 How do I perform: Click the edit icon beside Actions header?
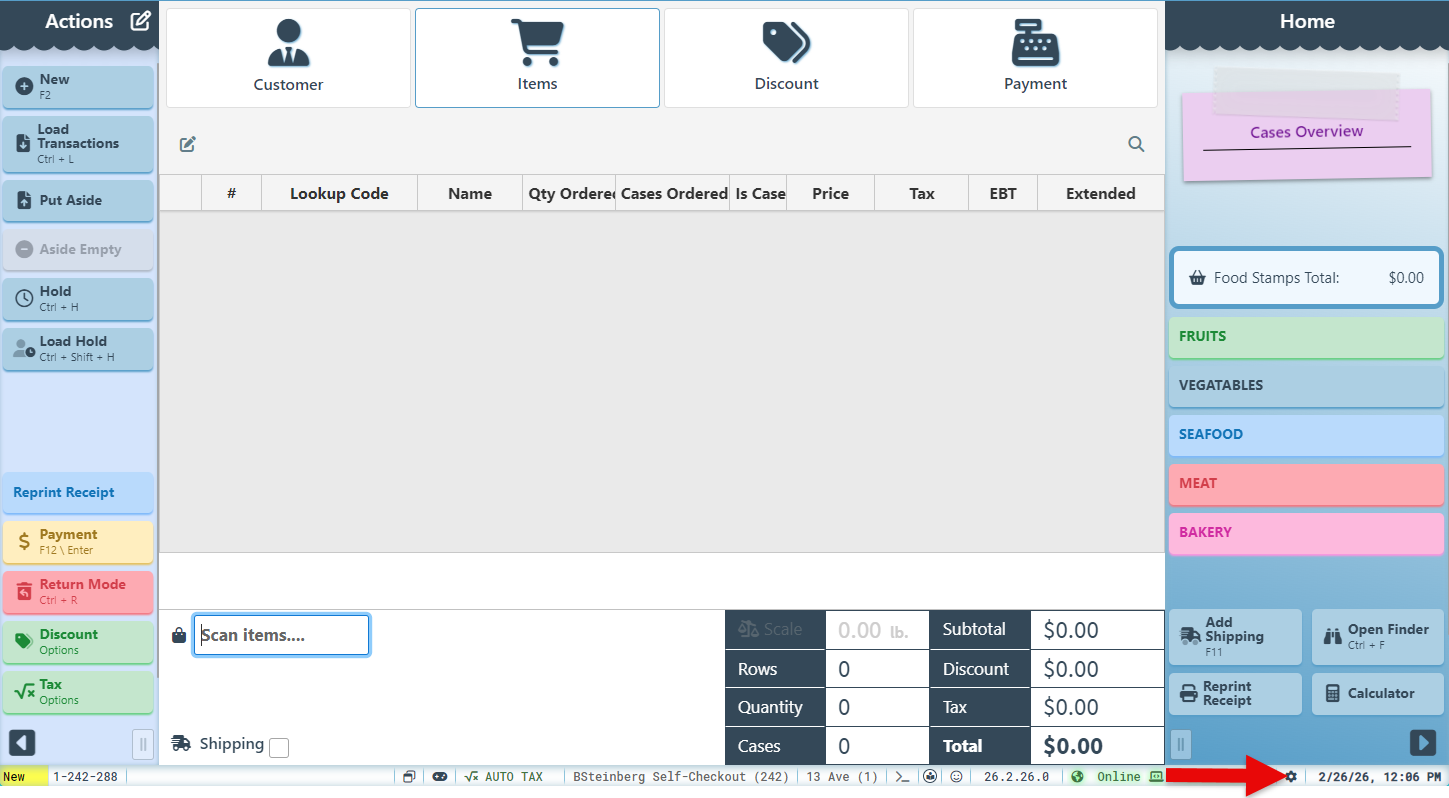(x=141, y=21)
